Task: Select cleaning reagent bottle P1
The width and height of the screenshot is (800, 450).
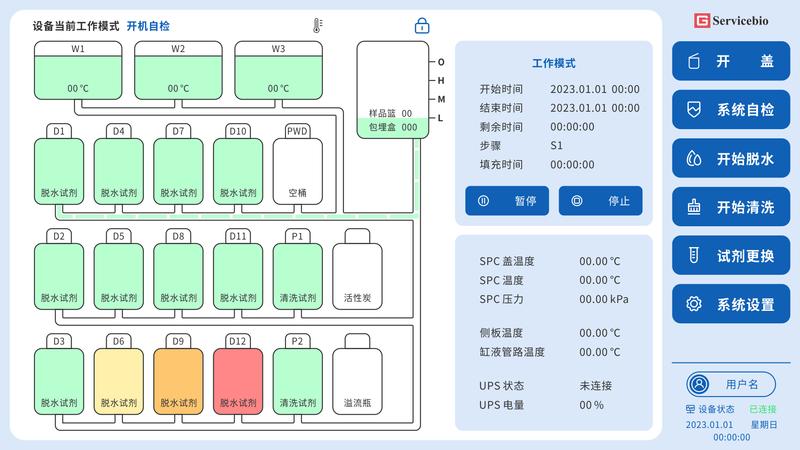Action: pos(297,269)
